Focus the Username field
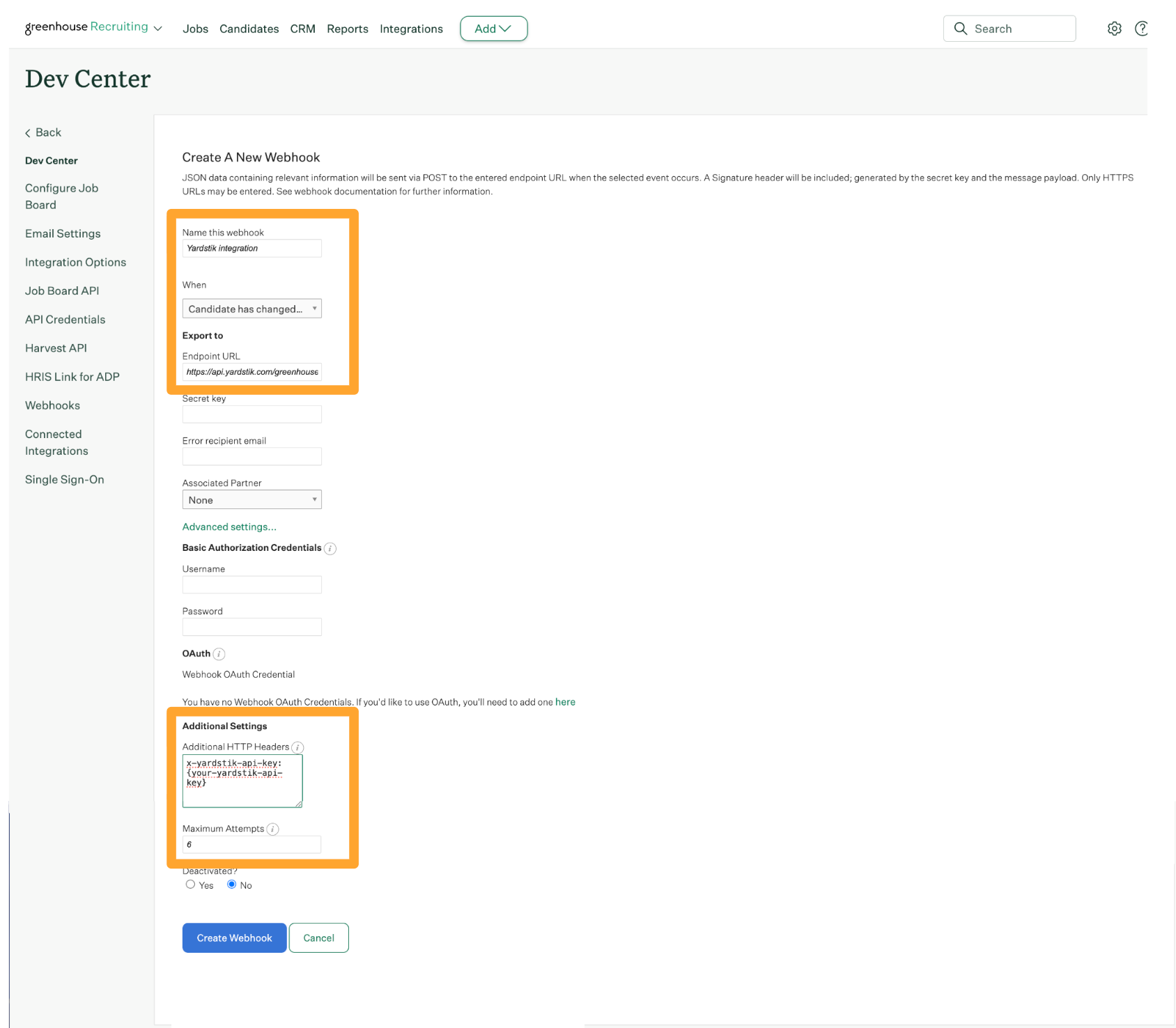 (252, 585)
